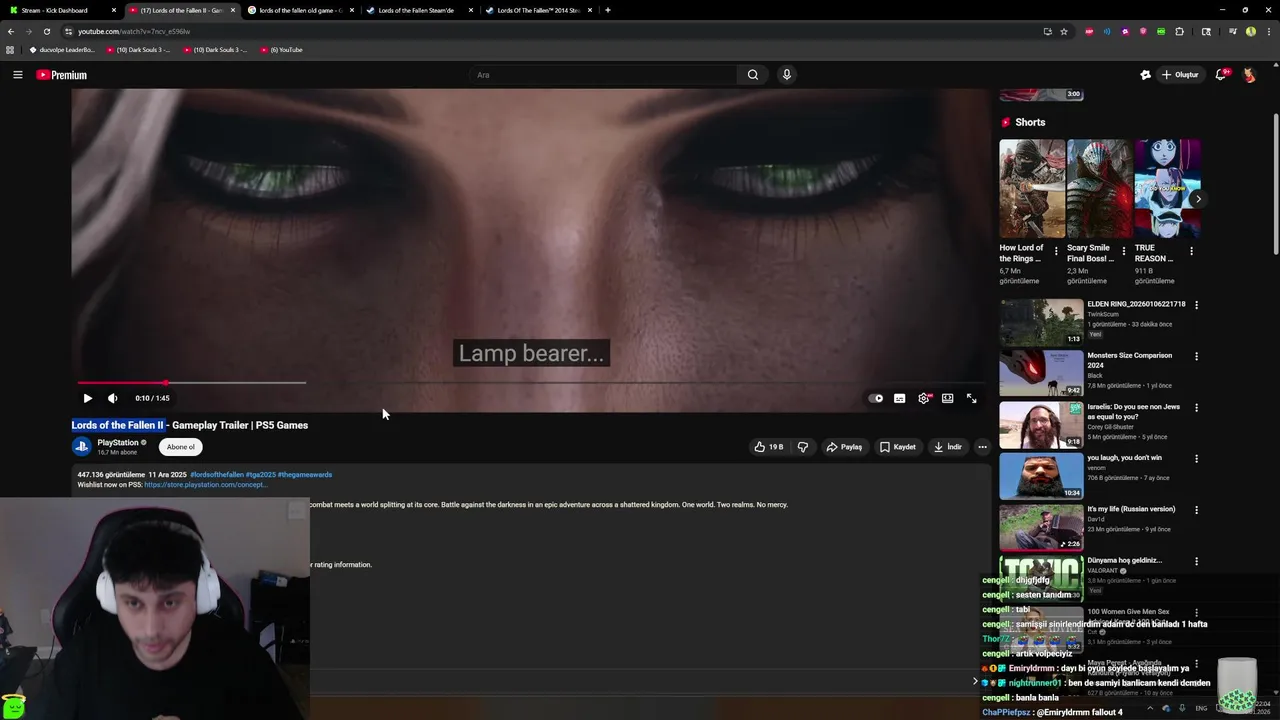This screenshot has height=720, width=1280.
Task: Open store.playstation.com wishlist link
Action: pyautogui.click(x=205, y=485)
